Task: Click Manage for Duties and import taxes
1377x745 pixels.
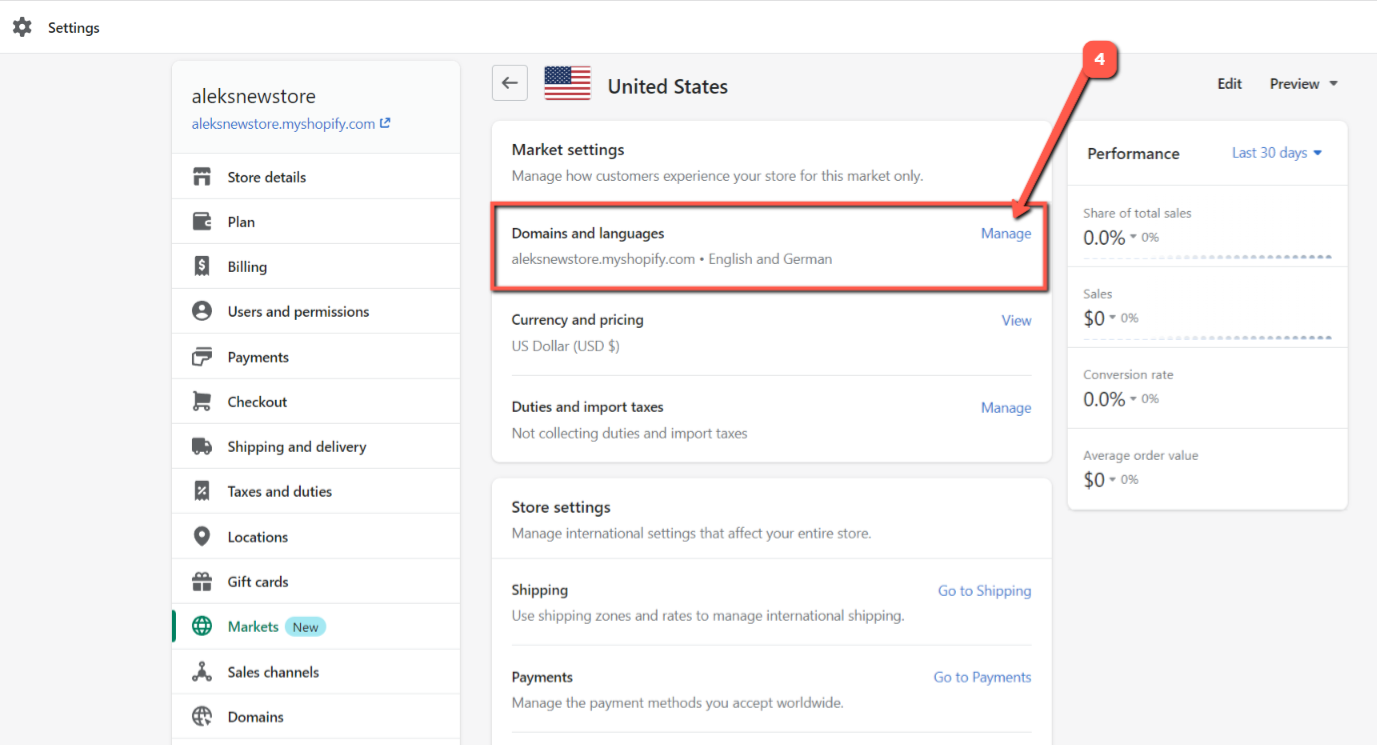Action: click(1006, 407)
